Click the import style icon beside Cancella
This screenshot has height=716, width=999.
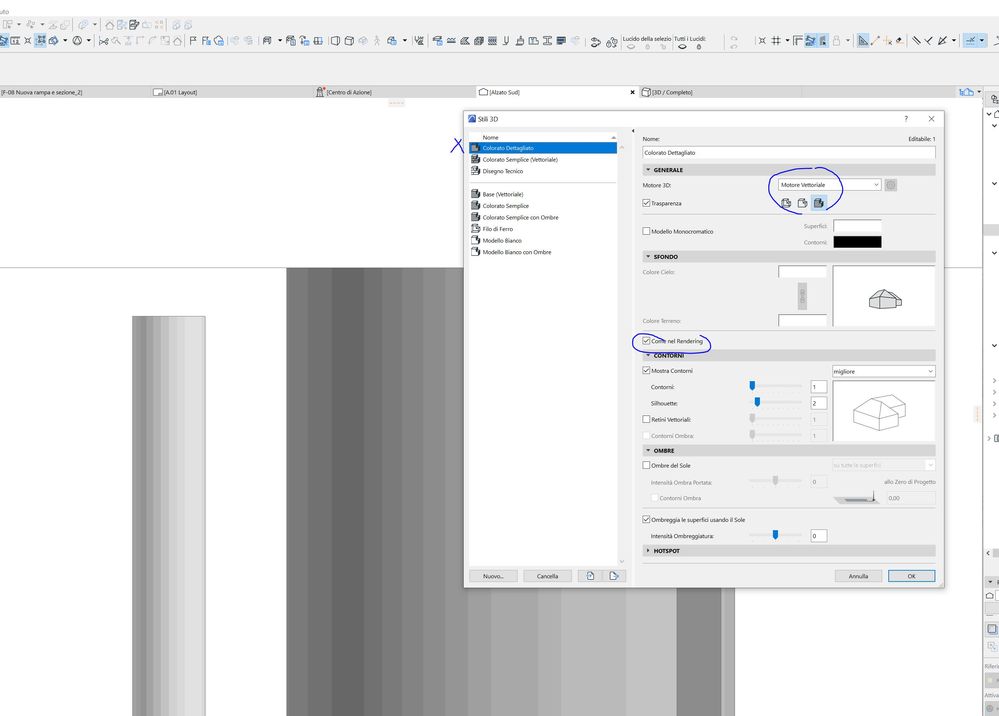(x=591, y=576)
